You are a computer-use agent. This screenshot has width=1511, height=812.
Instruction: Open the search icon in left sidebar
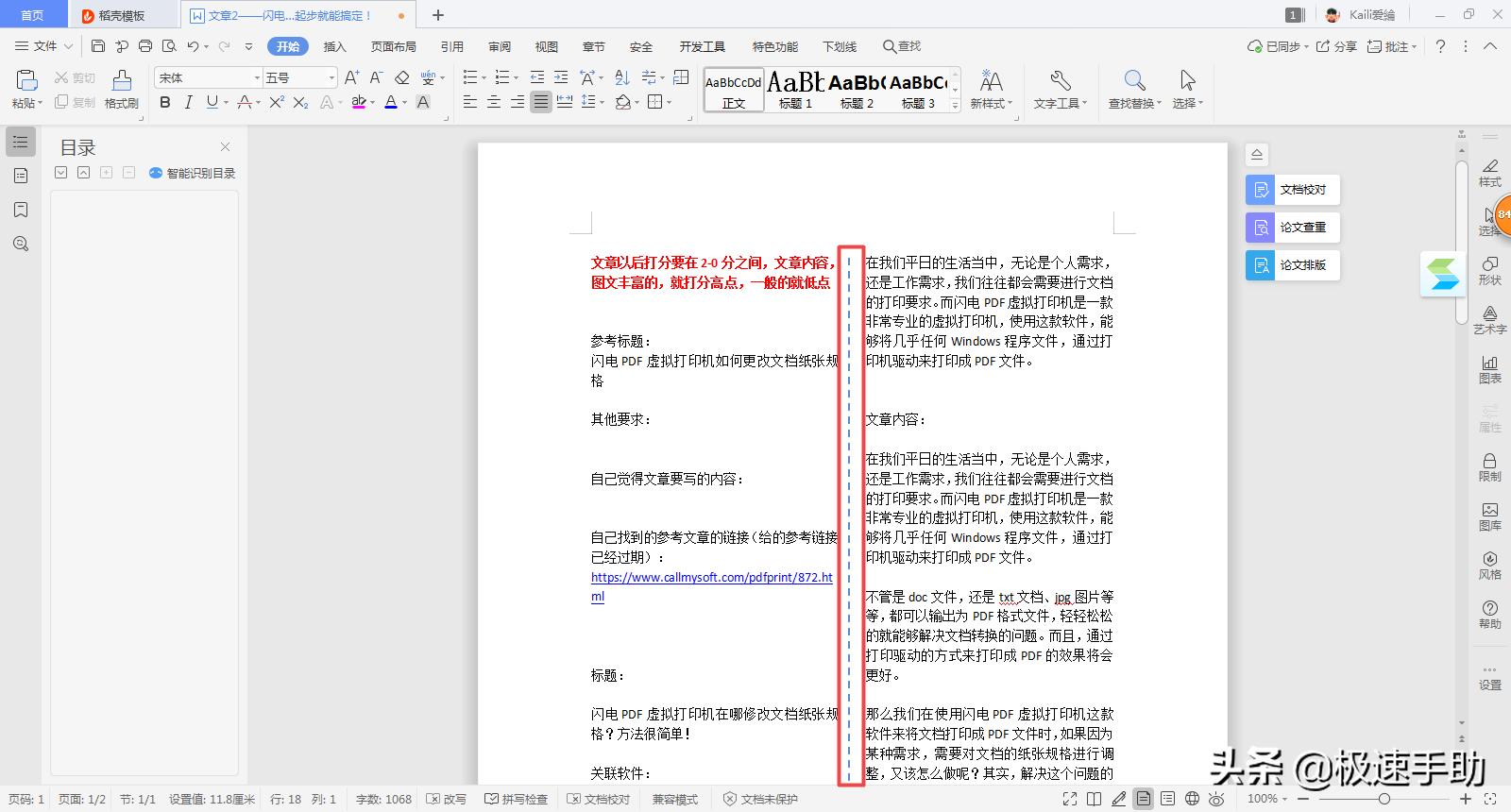tap(21, 244)
